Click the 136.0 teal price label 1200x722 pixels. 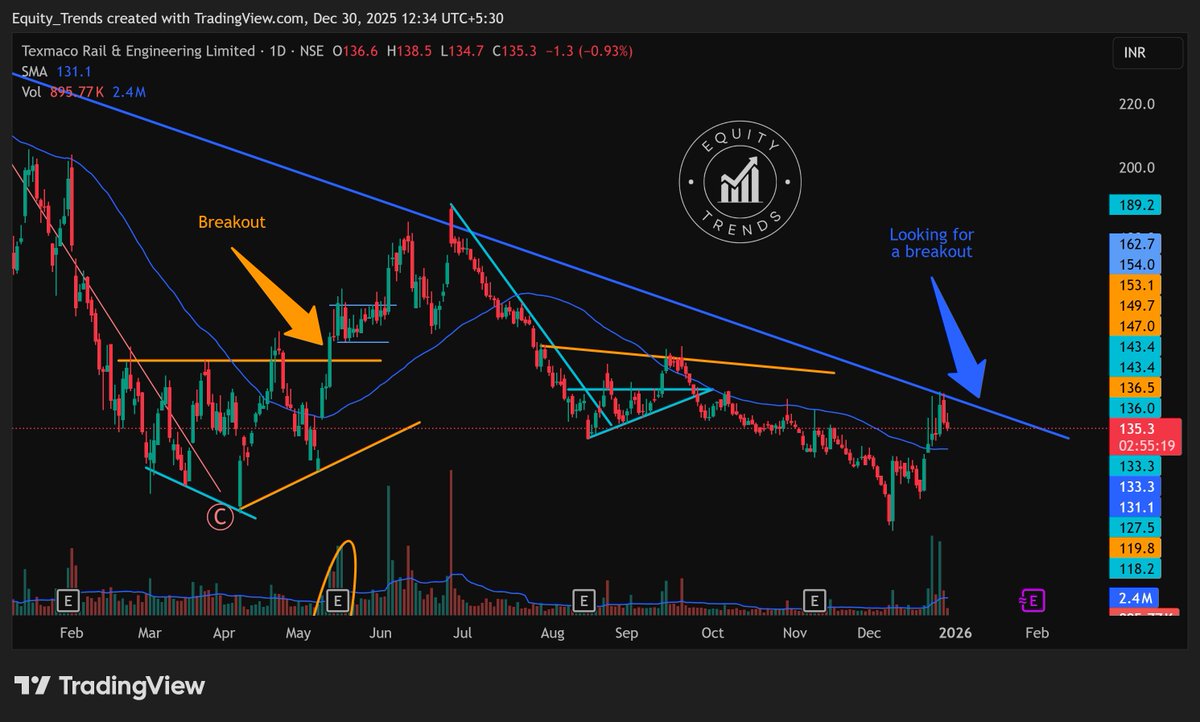point(1134,408)
